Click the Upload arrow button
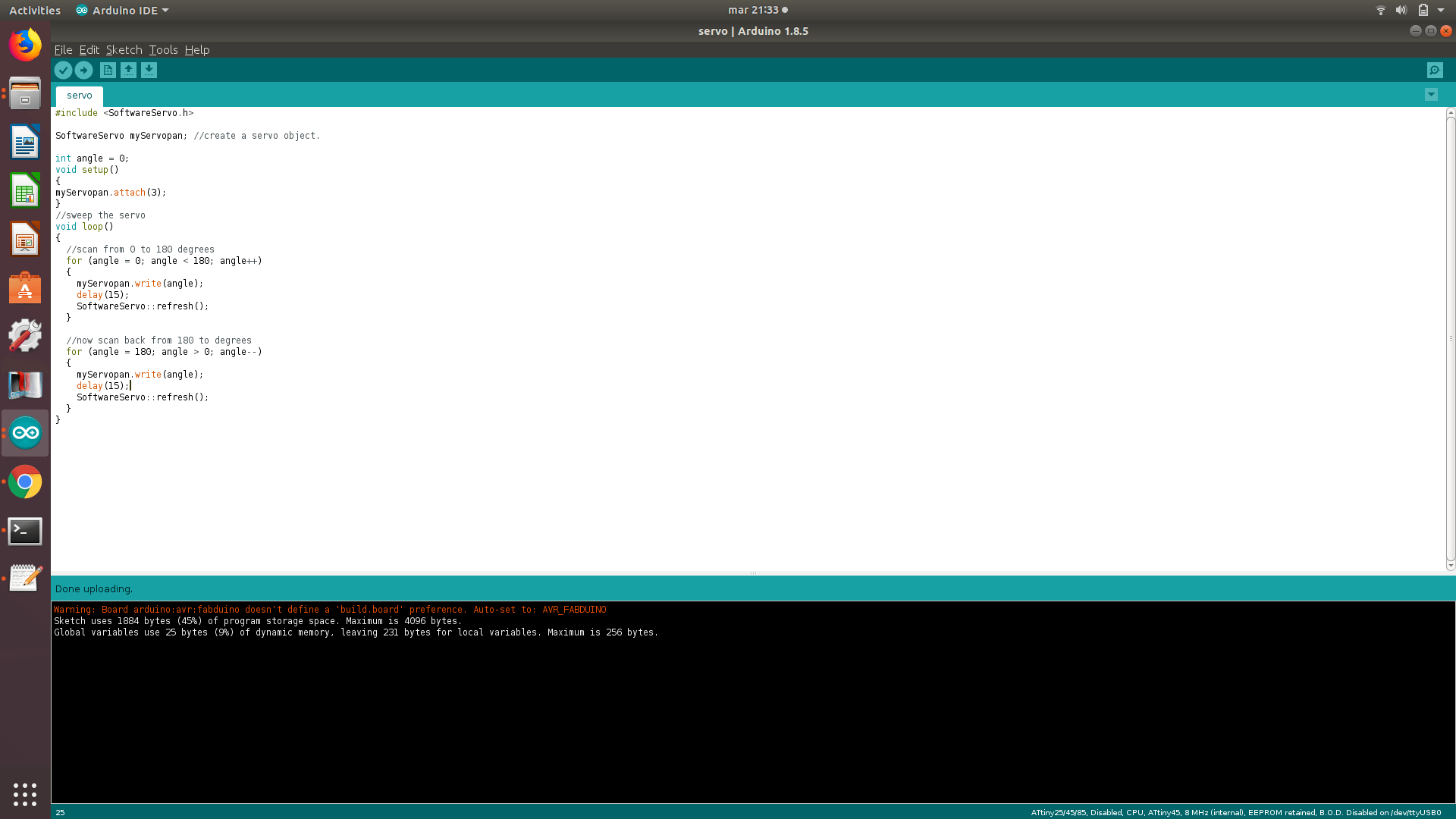This screenshot has height=819, width=1456. (x=83, y=71)
